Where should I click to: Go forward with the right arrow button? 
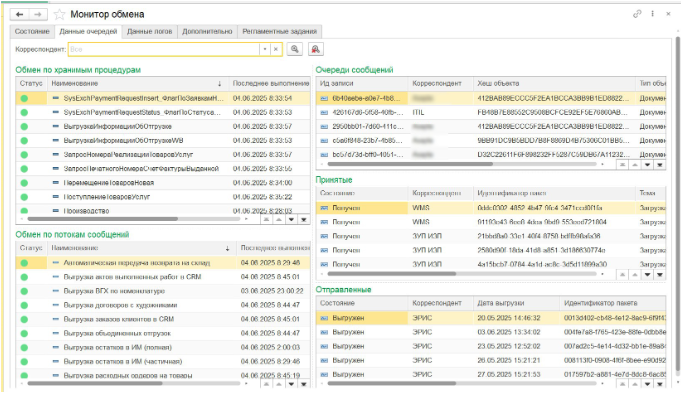pos(38,14)
